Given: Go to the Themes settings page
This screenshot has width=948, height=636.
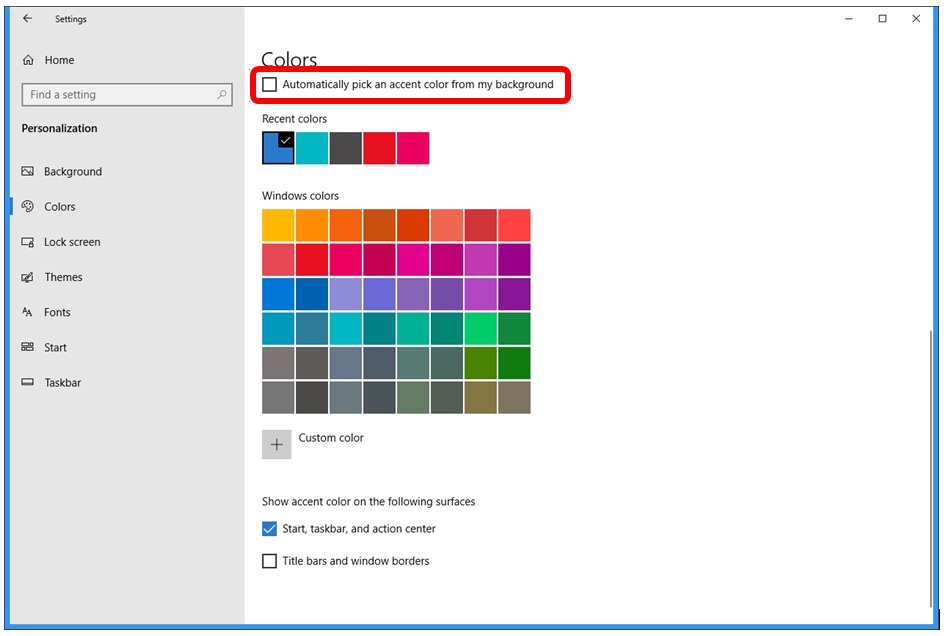Looking at the screenshot, I should [x=63, y=277].
